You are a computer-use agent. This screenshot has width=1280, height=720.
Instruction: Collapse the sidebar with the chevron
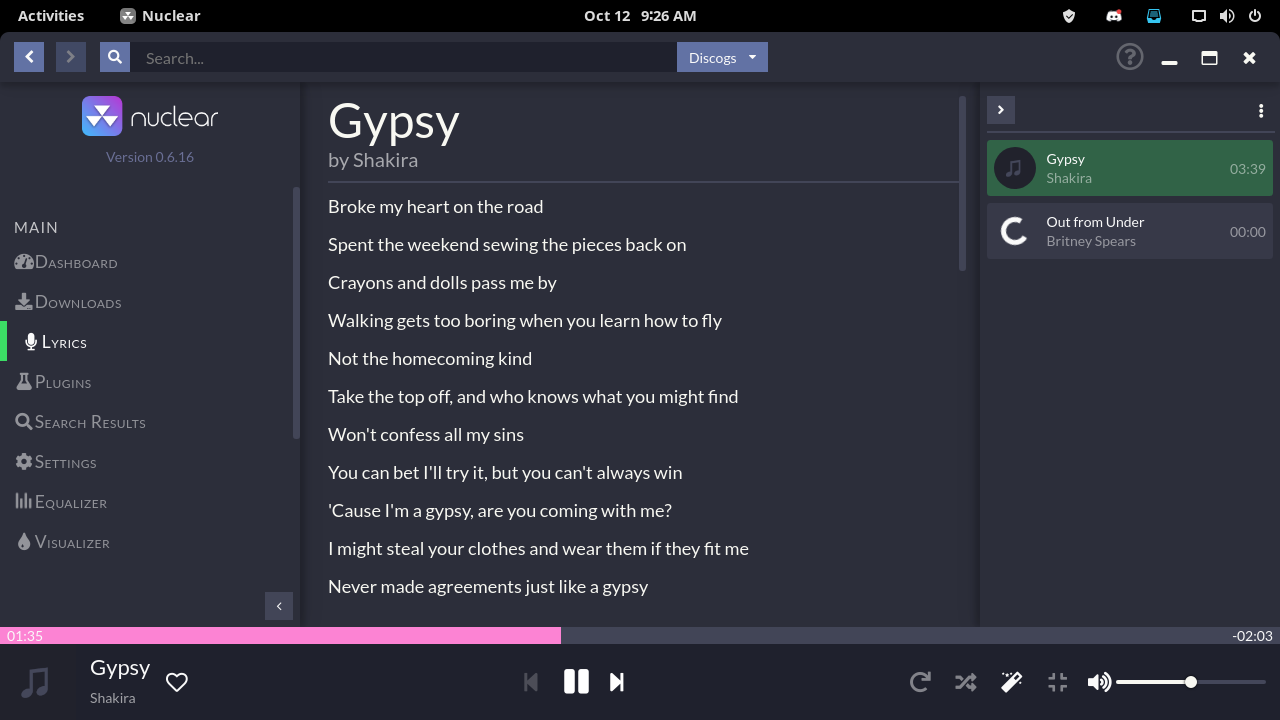pyautogui.click(x=279, y=606)
